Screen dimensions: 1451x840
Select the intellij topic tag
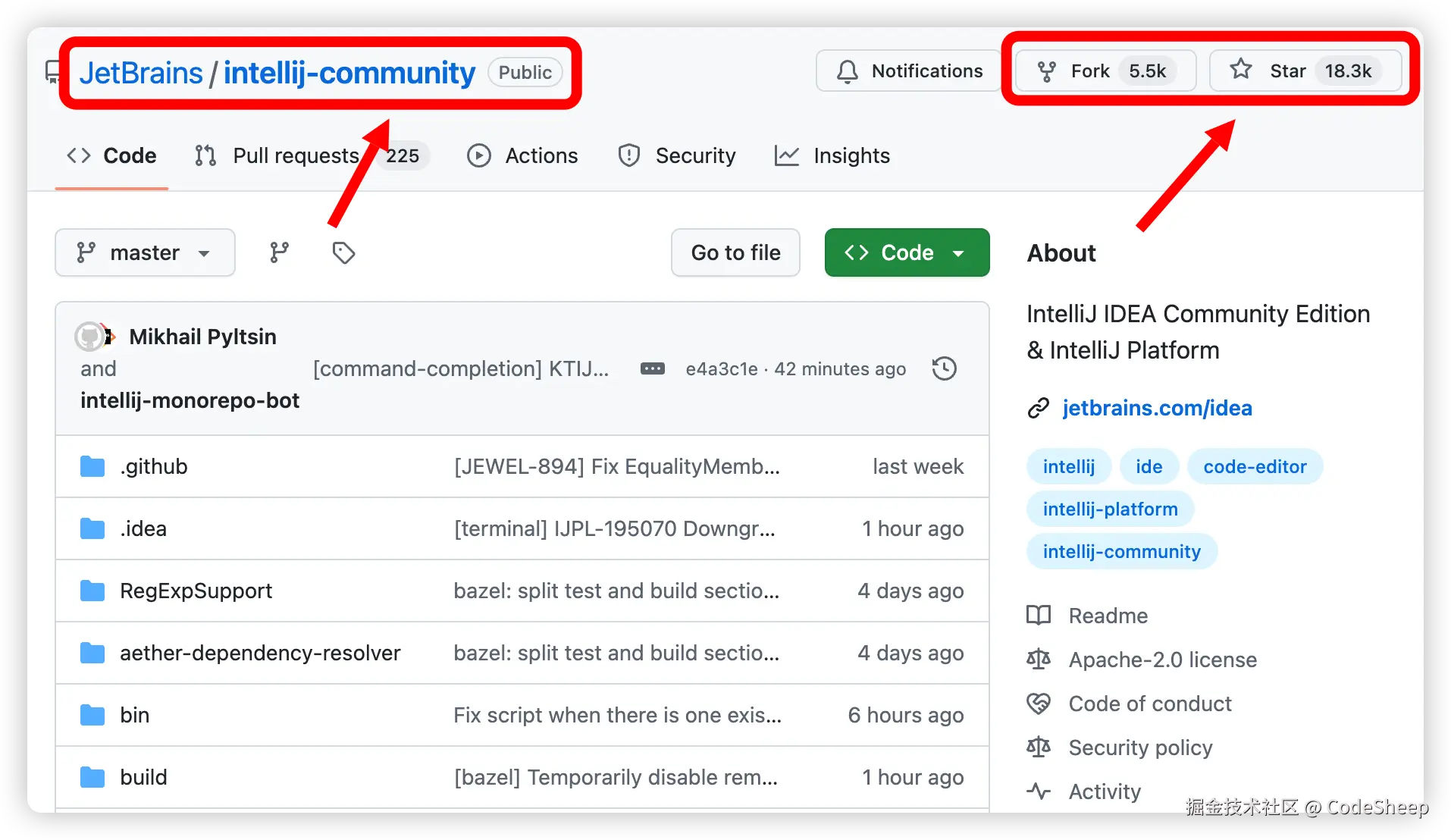[1068, 466]
